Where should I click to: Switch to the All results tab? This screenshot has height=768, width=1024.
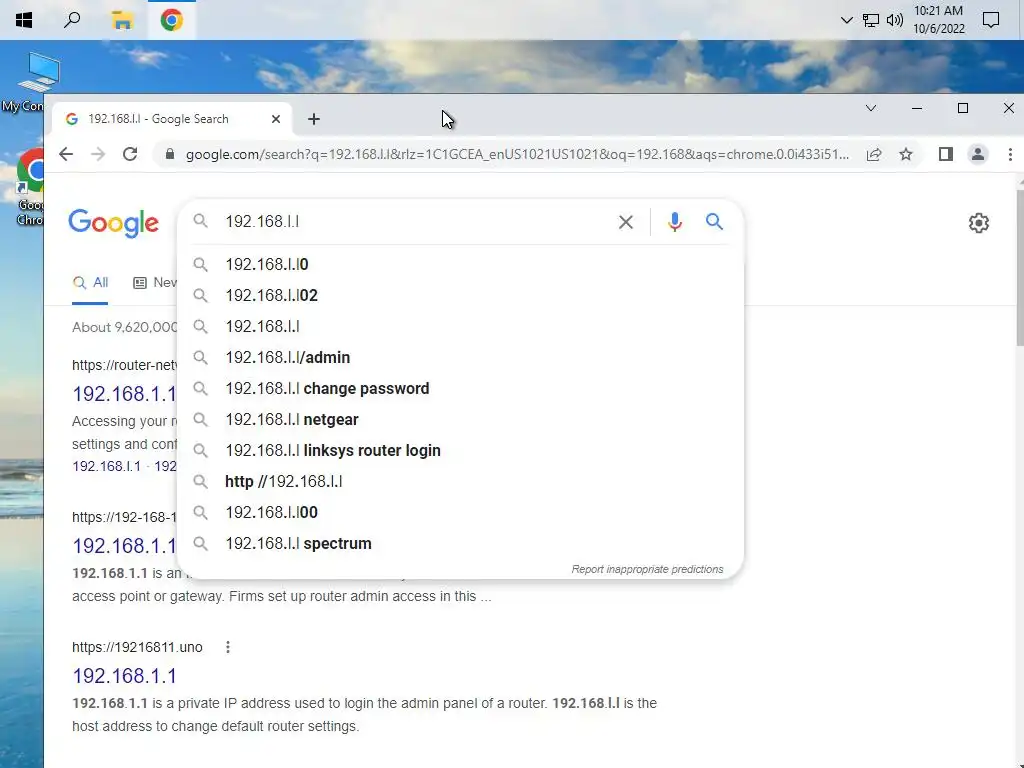pyautogui.click(x=90, y=283)
